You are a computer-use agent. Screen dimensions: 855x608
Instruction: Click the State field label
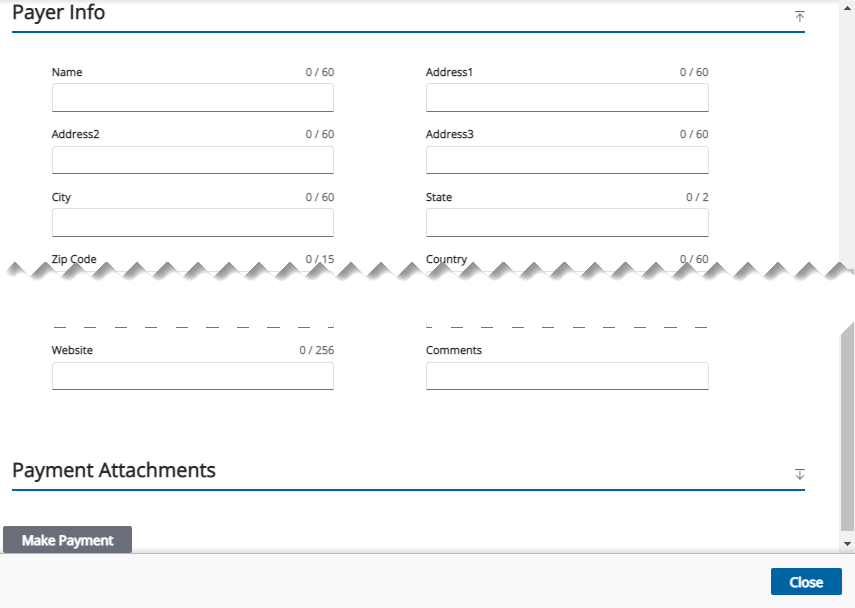(439, 198)
